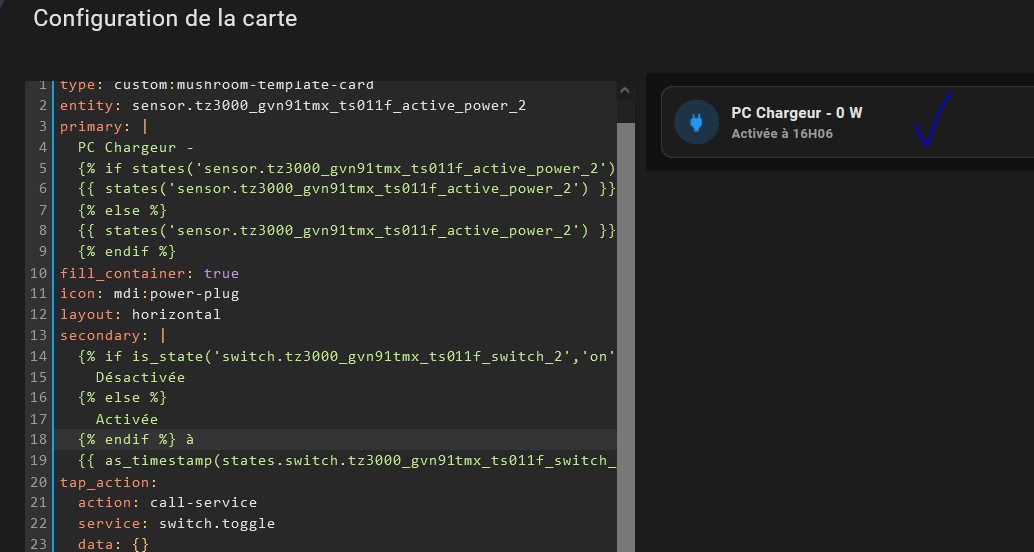Place cursor on 'fill_container: true' line
The width and height of the screenshot is (1034, 552).
pos(149,273)
